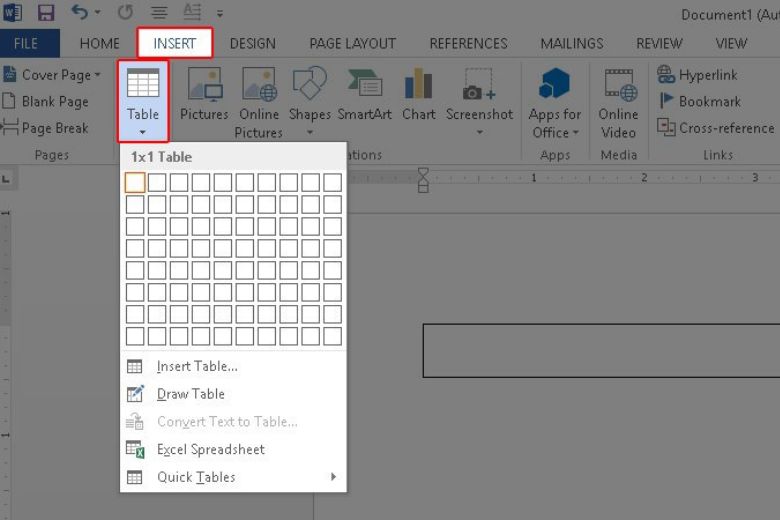This screenshot has height=520, width=780.
Task: Select the 1x1 cell in table grid
Action: 135,183
